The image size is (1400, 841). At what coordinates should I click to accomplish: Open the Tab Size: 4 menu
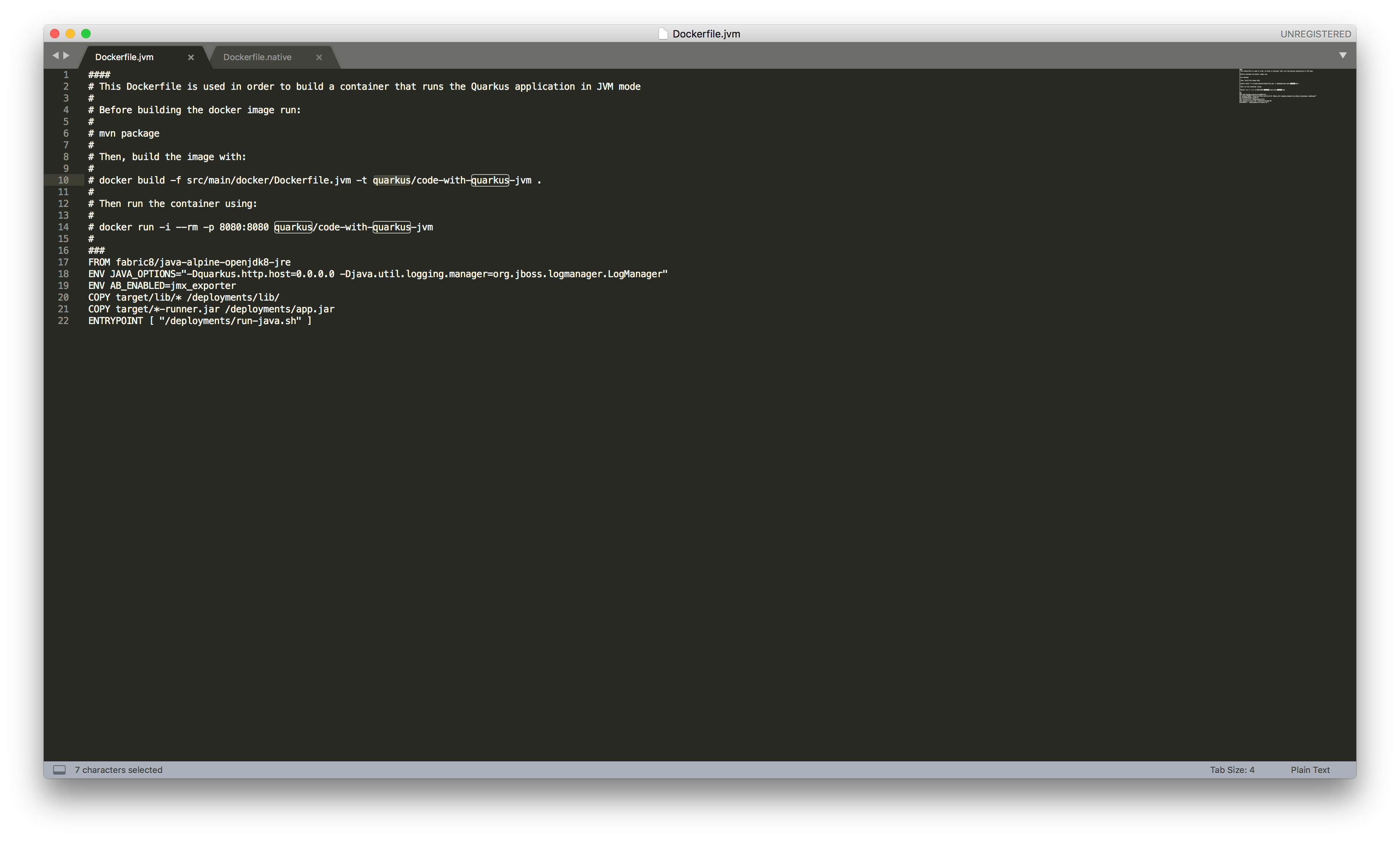point(1232,770)
